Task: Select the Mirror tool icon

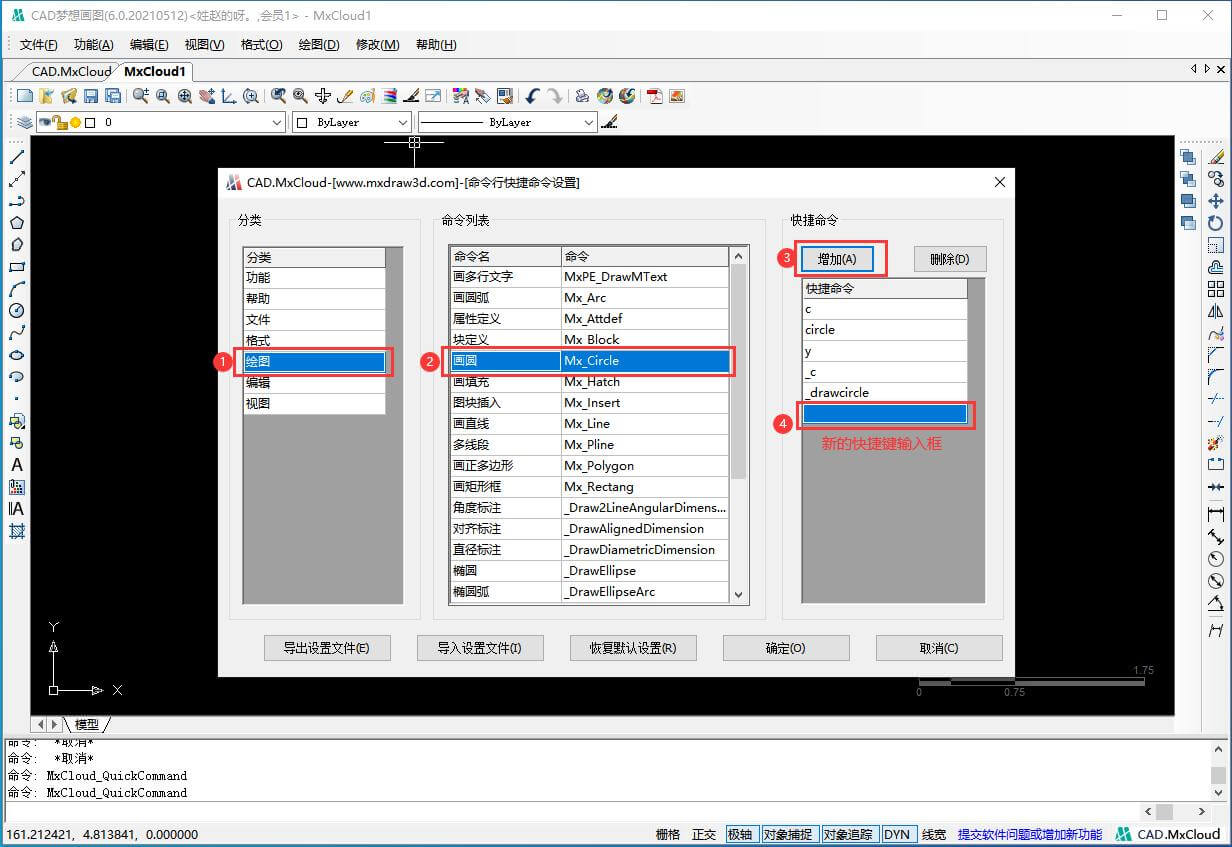Action: (1216, 311)
